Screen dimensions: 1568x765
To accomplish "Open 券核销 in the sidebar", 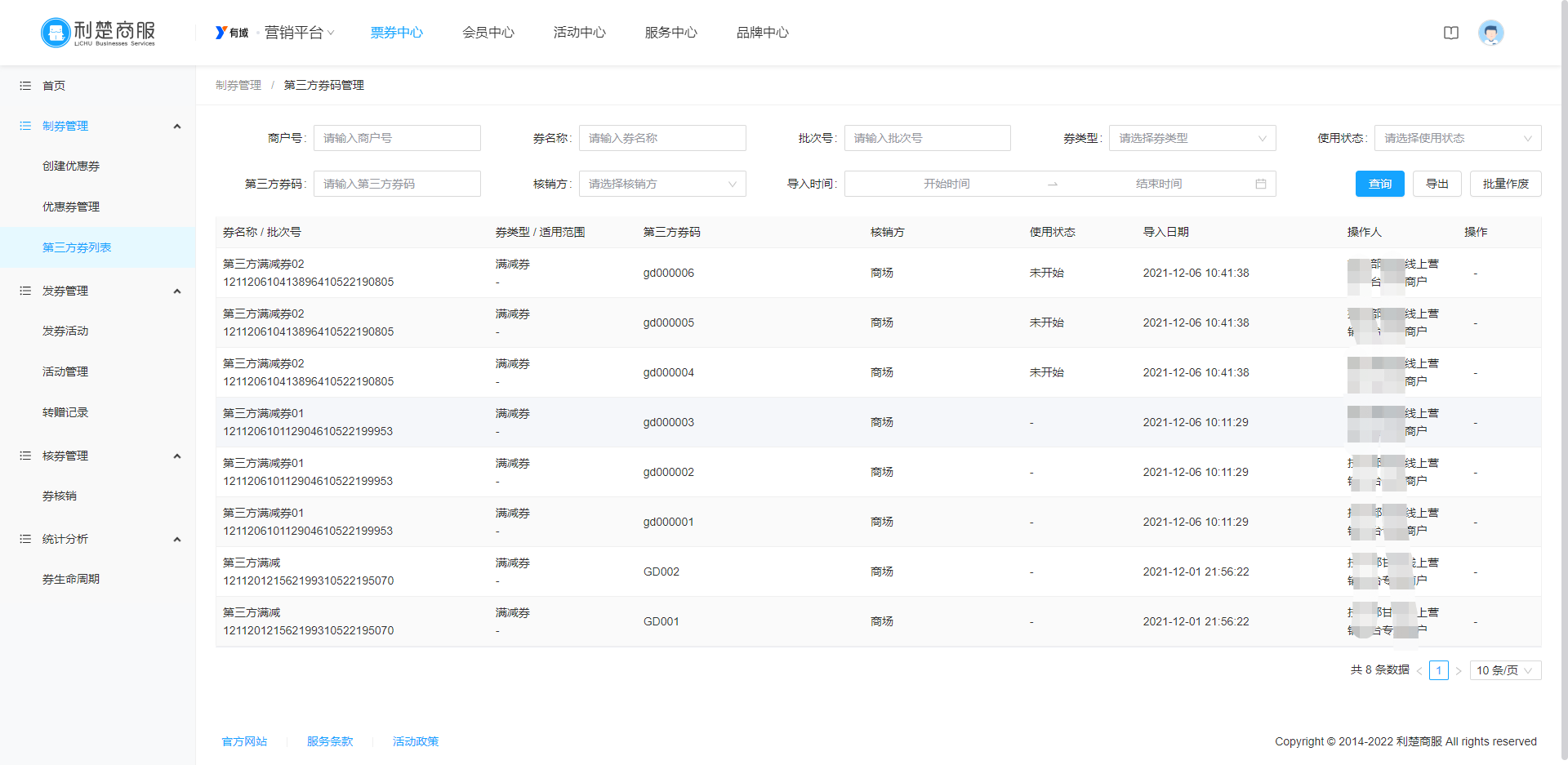I will (60, 496).
